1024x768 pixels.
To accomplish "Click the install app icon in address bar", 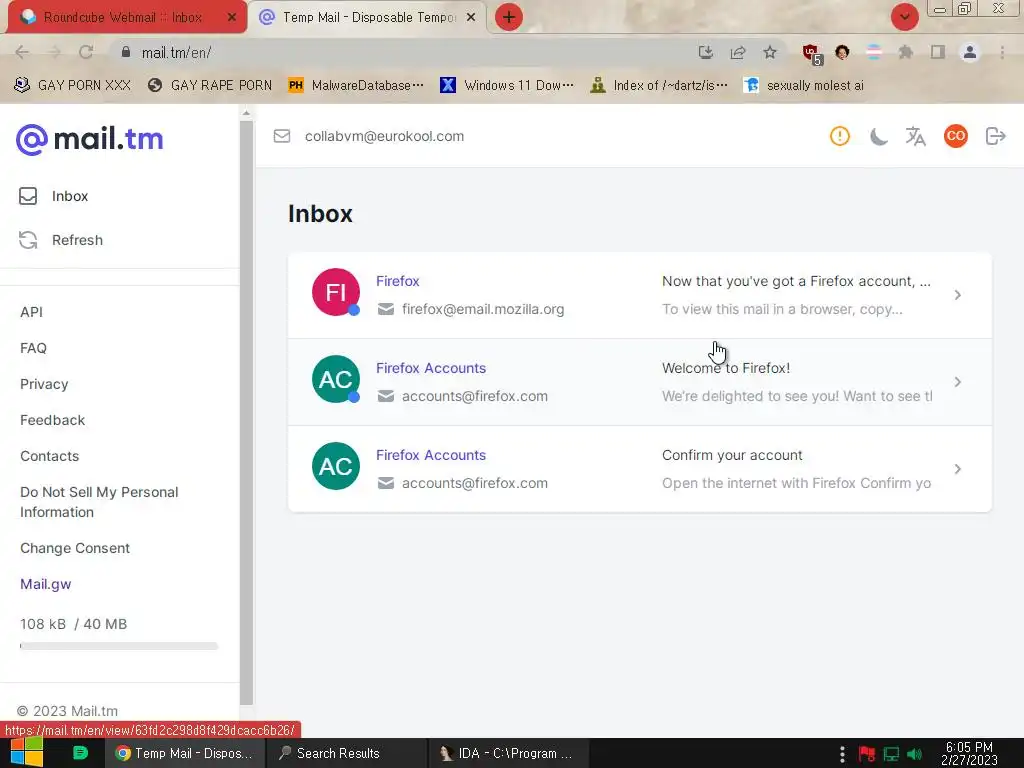I will pyautogui.click(x=705, y=52).
